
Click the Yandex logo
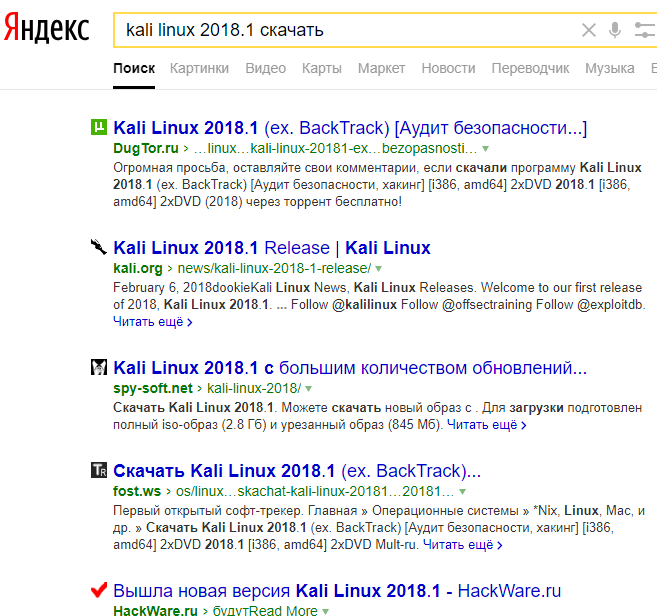46,28
